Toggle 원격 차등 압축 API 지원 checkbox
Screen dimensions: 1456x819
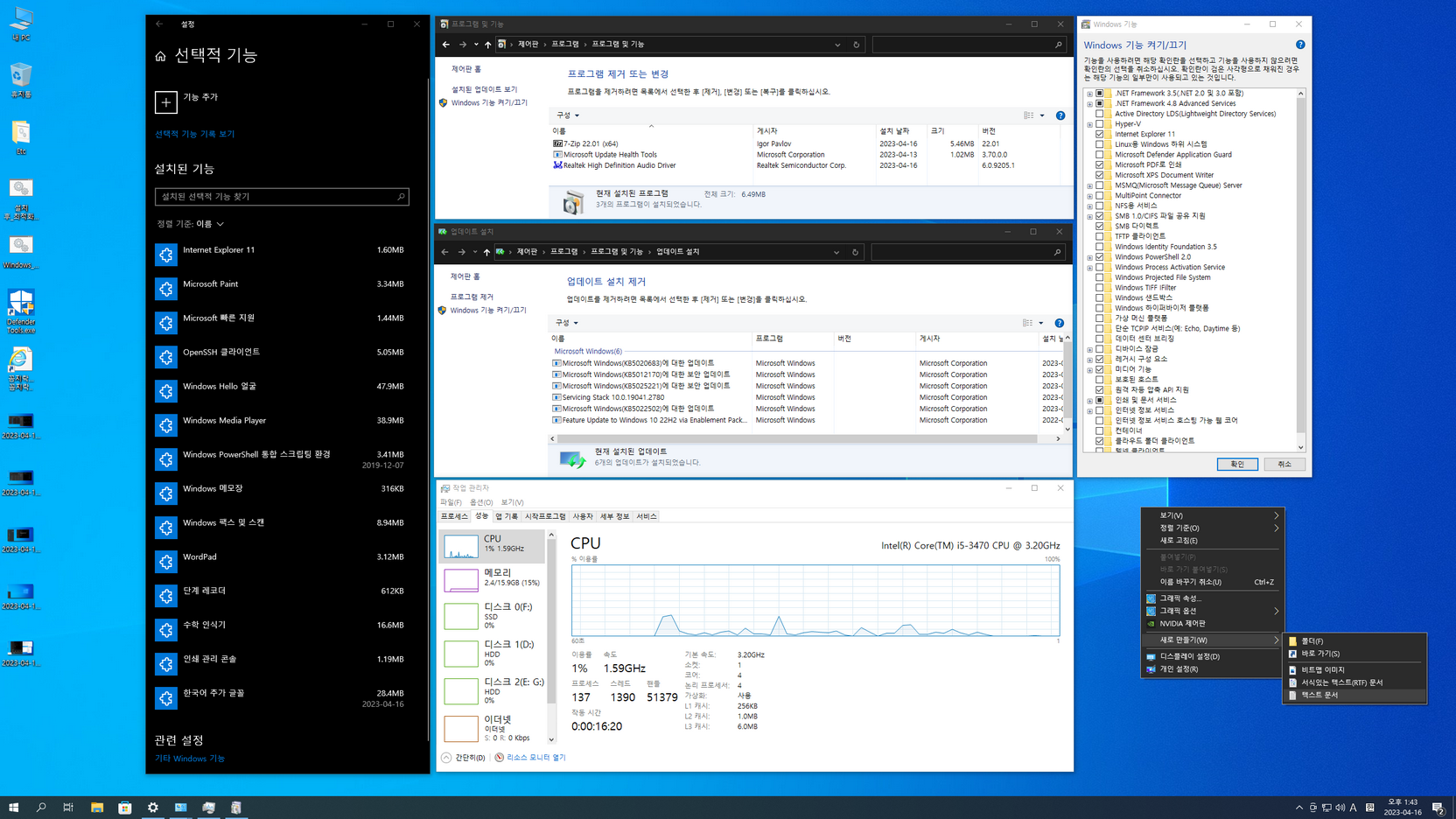(x=1100, y=390)
